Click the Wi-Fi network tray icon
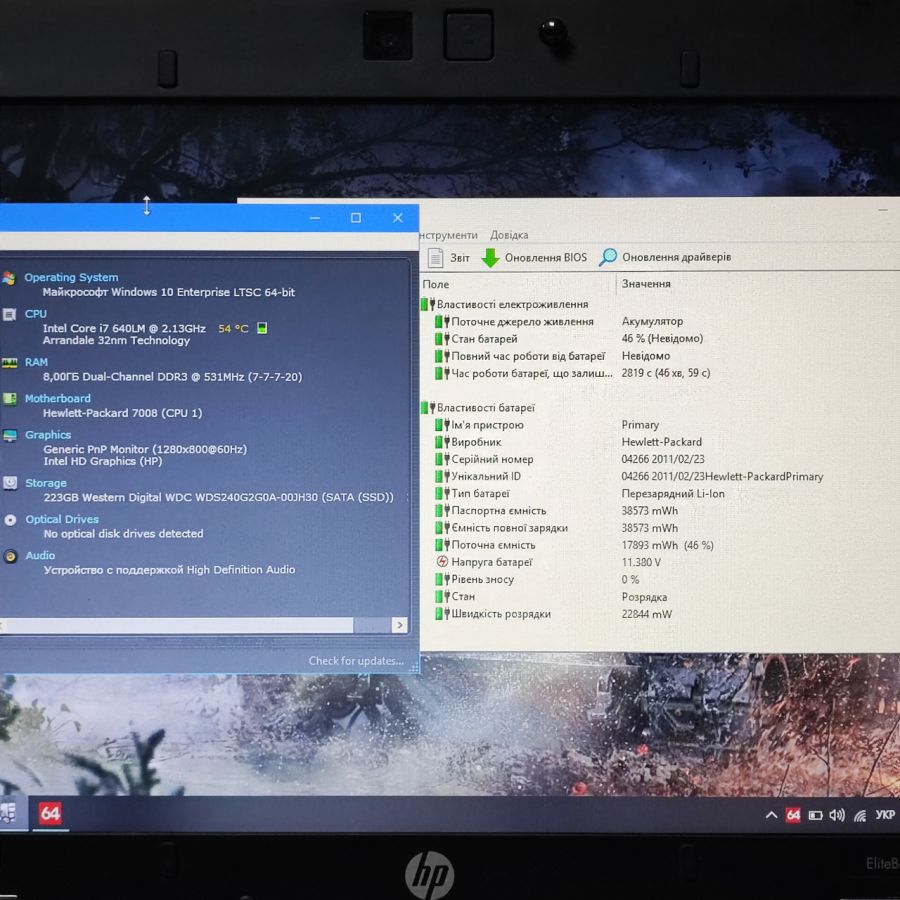This screenshot has width=900, height=900. 859,816
